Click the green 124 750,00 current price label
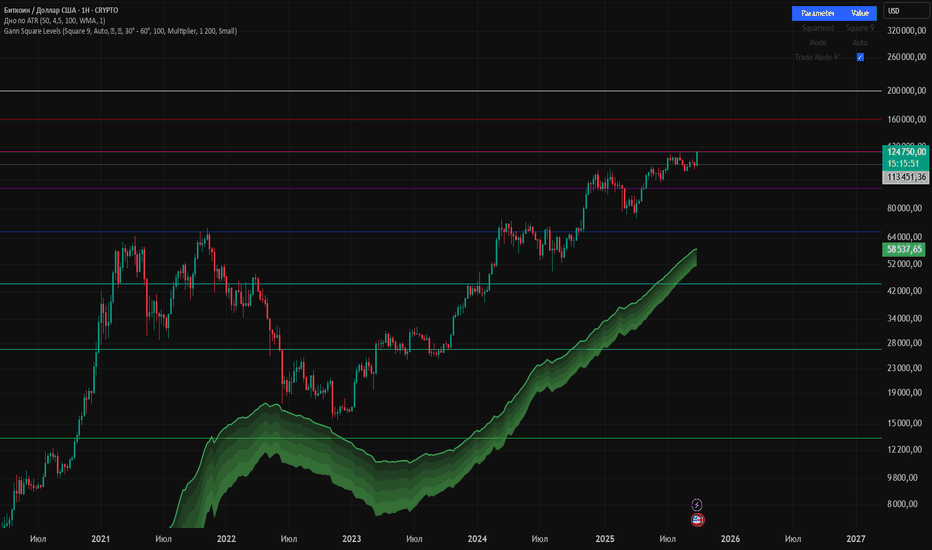 (906, 150)
